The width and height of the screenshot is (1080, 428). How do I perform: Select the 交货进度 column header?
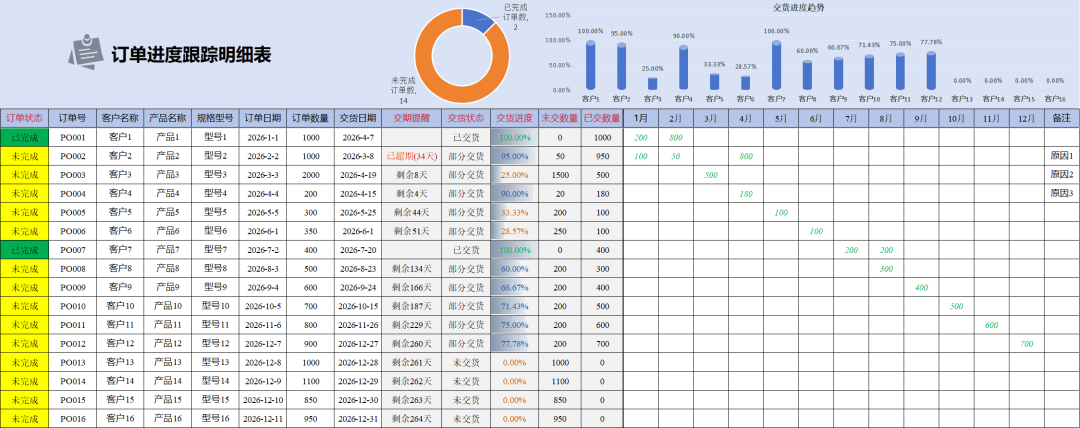(514, 118)
